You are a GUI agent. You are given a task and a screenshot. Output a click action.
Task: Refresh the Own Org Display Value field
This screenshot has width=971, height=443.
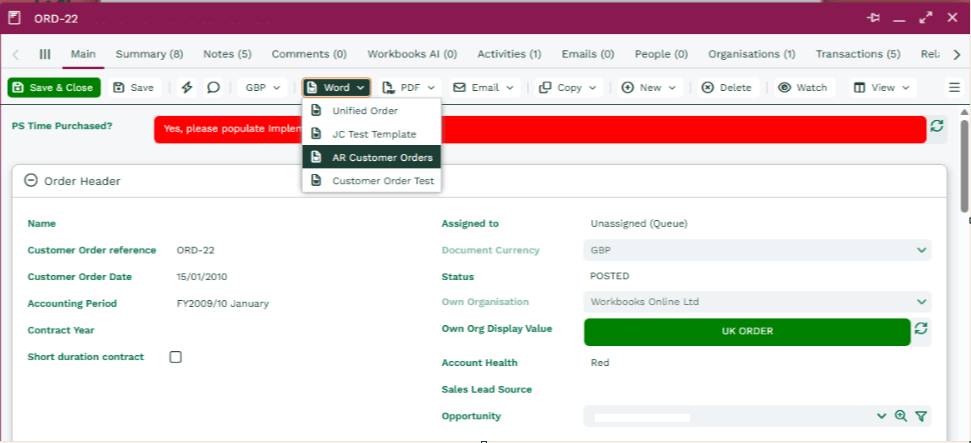pyautogui.click(x=921, y=328)
